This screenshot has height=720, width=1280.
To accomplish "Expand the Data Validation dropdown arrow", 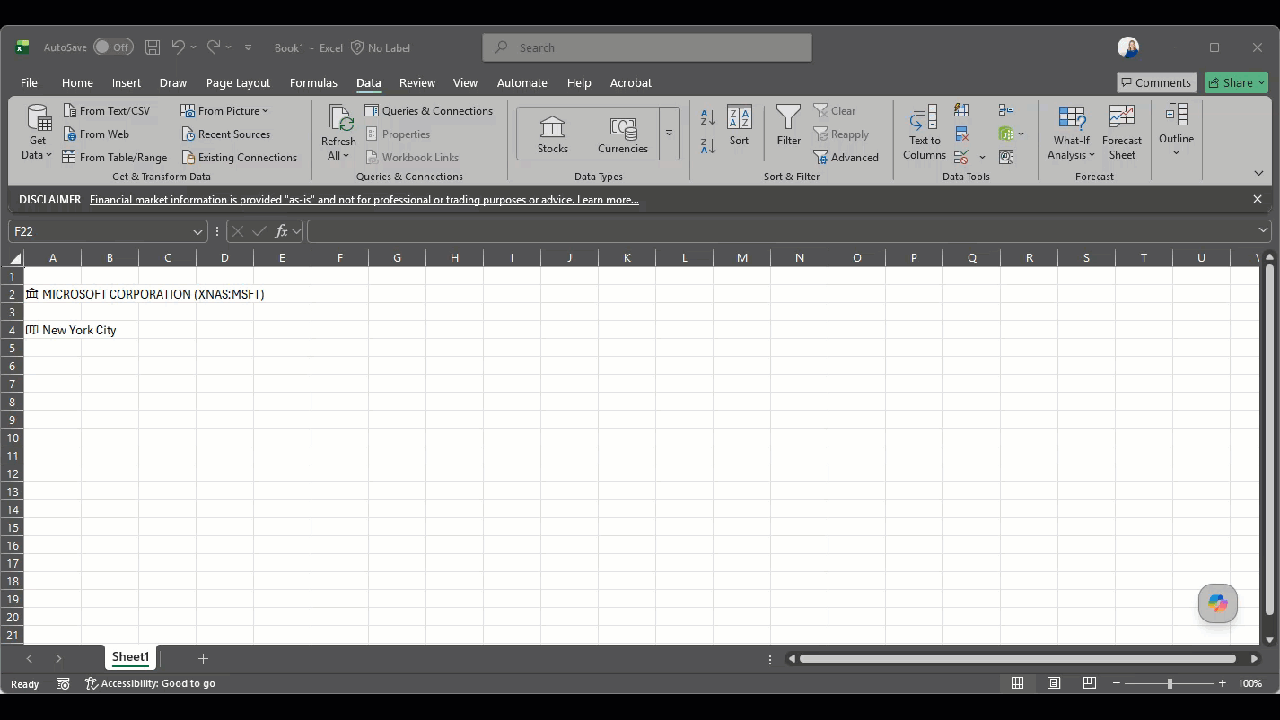I will [x=982, y=157].
